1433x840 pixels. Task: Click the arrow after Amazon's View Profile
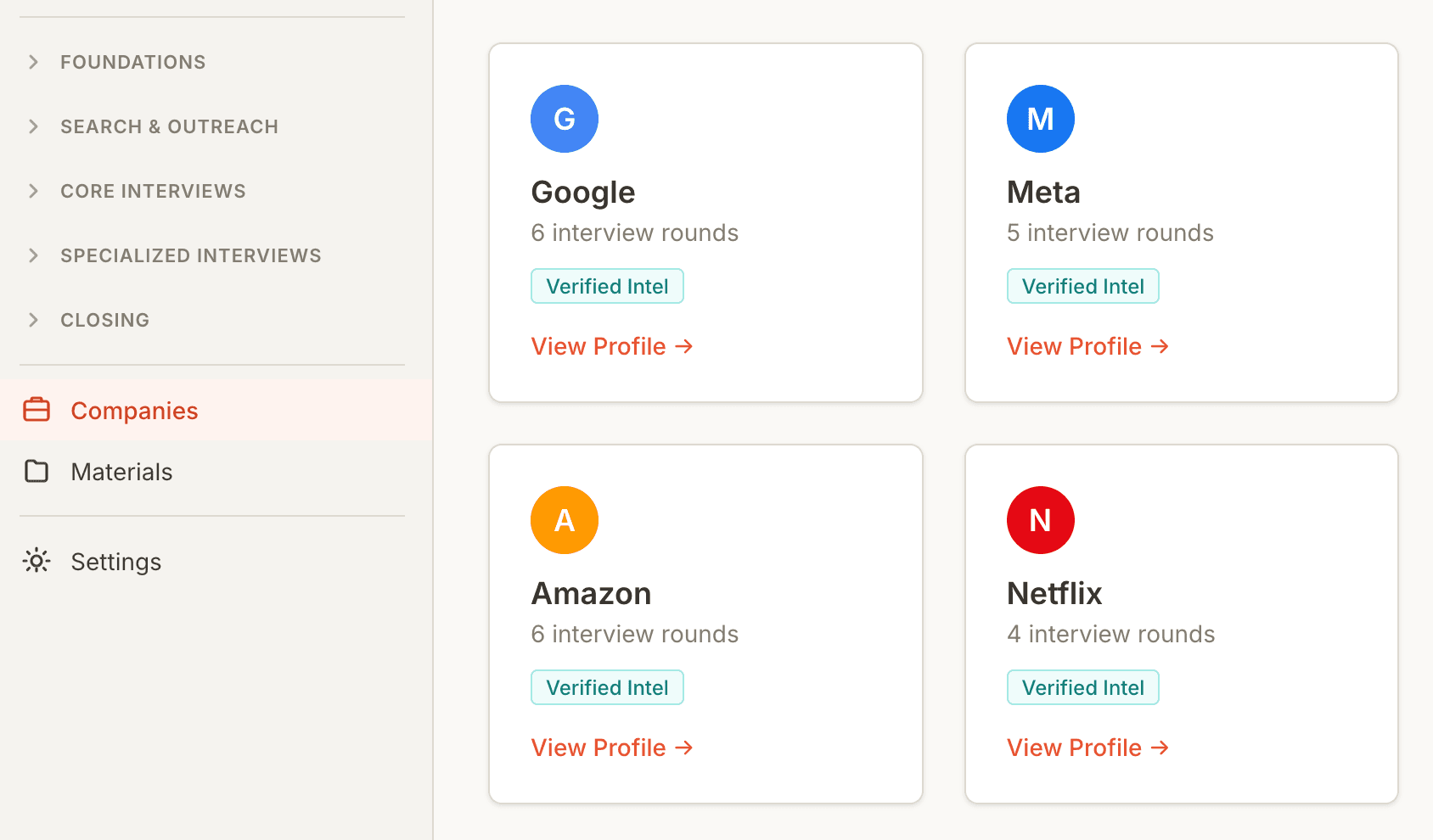point(684,748)
